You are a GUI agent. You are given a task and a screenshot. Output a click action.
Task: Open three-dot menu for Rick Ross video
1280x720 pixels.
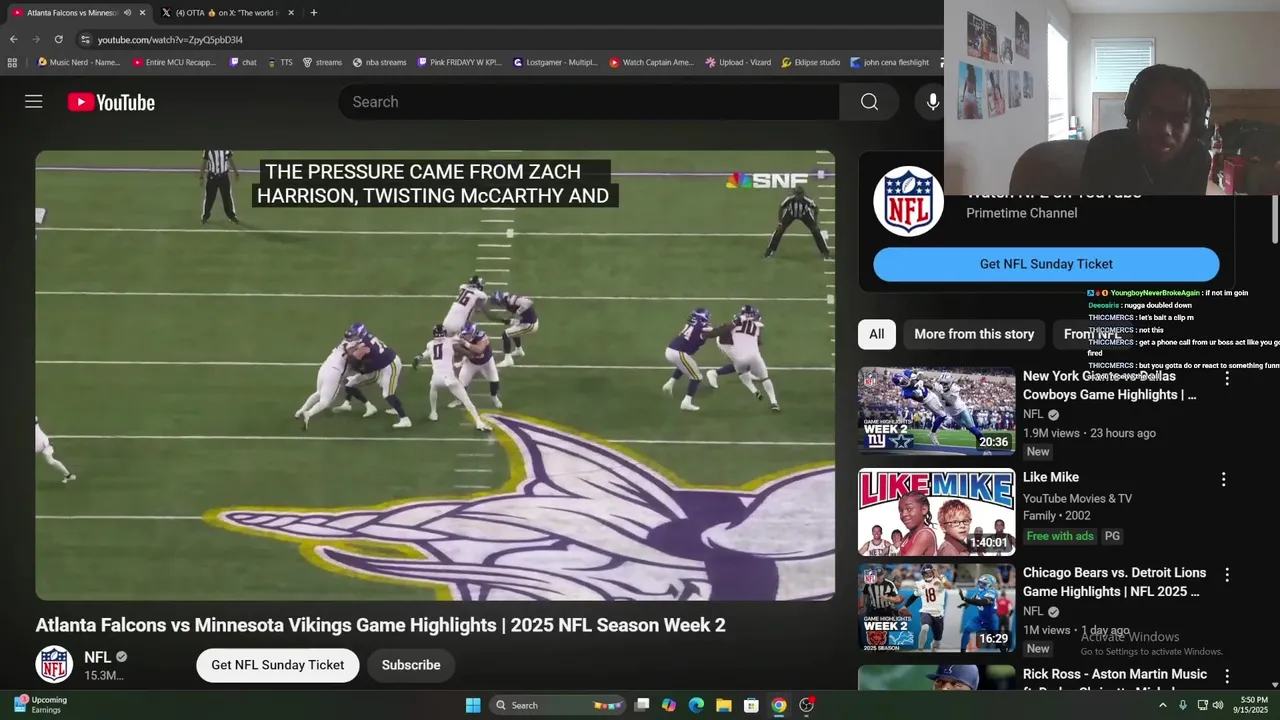pos(1227,677)
